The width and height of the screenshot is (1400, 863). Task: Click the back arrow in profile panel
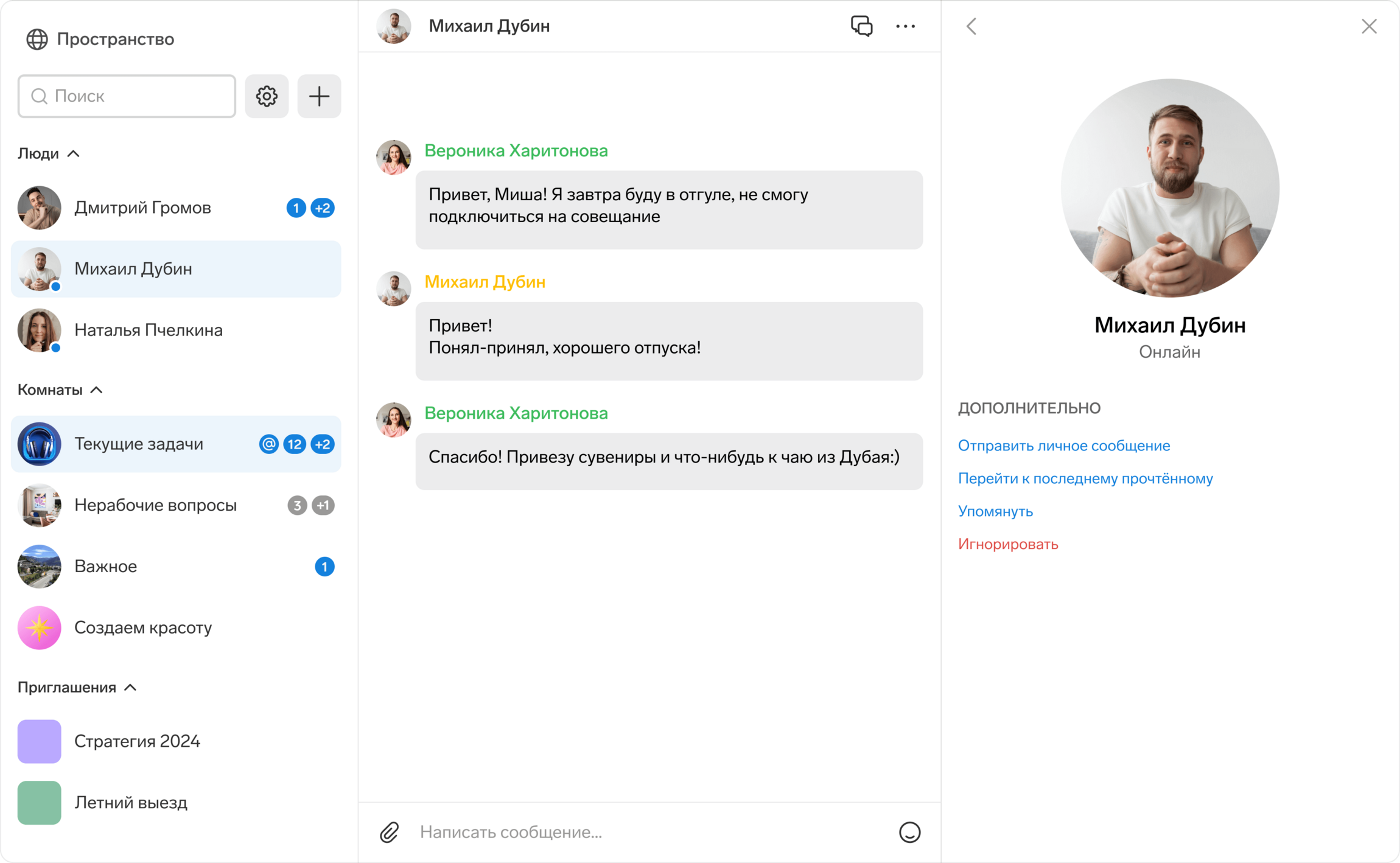pyautogui.click(x=971, y=26)
